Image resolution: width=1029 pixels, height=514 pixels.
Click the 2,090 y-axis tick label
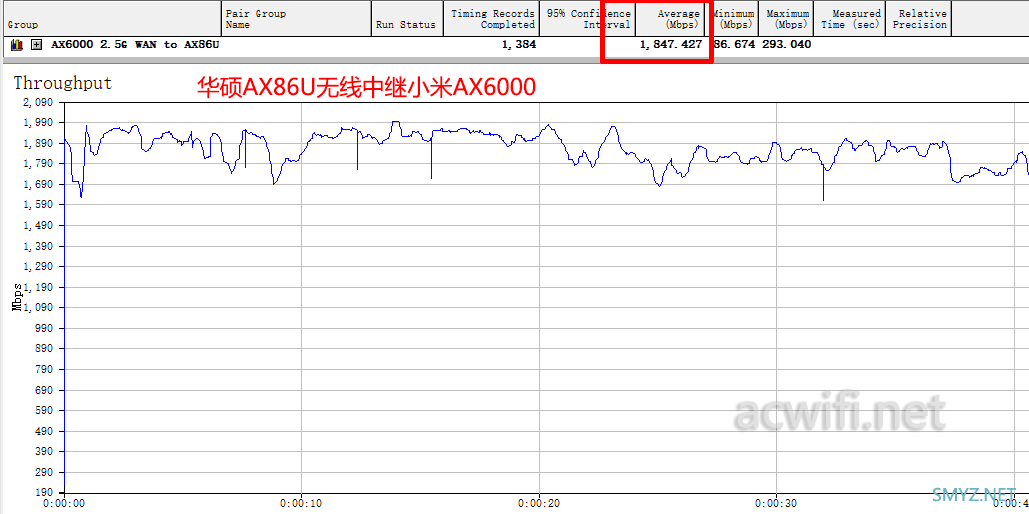click(39, 102)
